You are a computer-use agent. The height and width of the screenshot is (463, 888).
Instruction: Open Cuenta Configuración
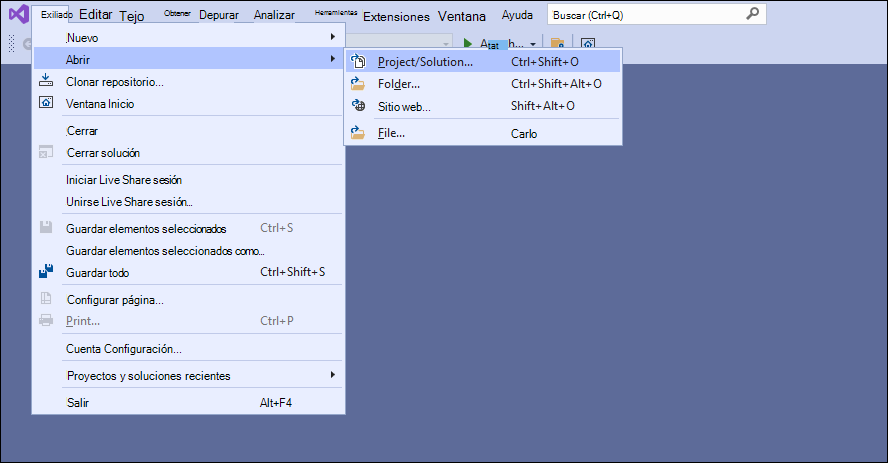pos(189,349)
